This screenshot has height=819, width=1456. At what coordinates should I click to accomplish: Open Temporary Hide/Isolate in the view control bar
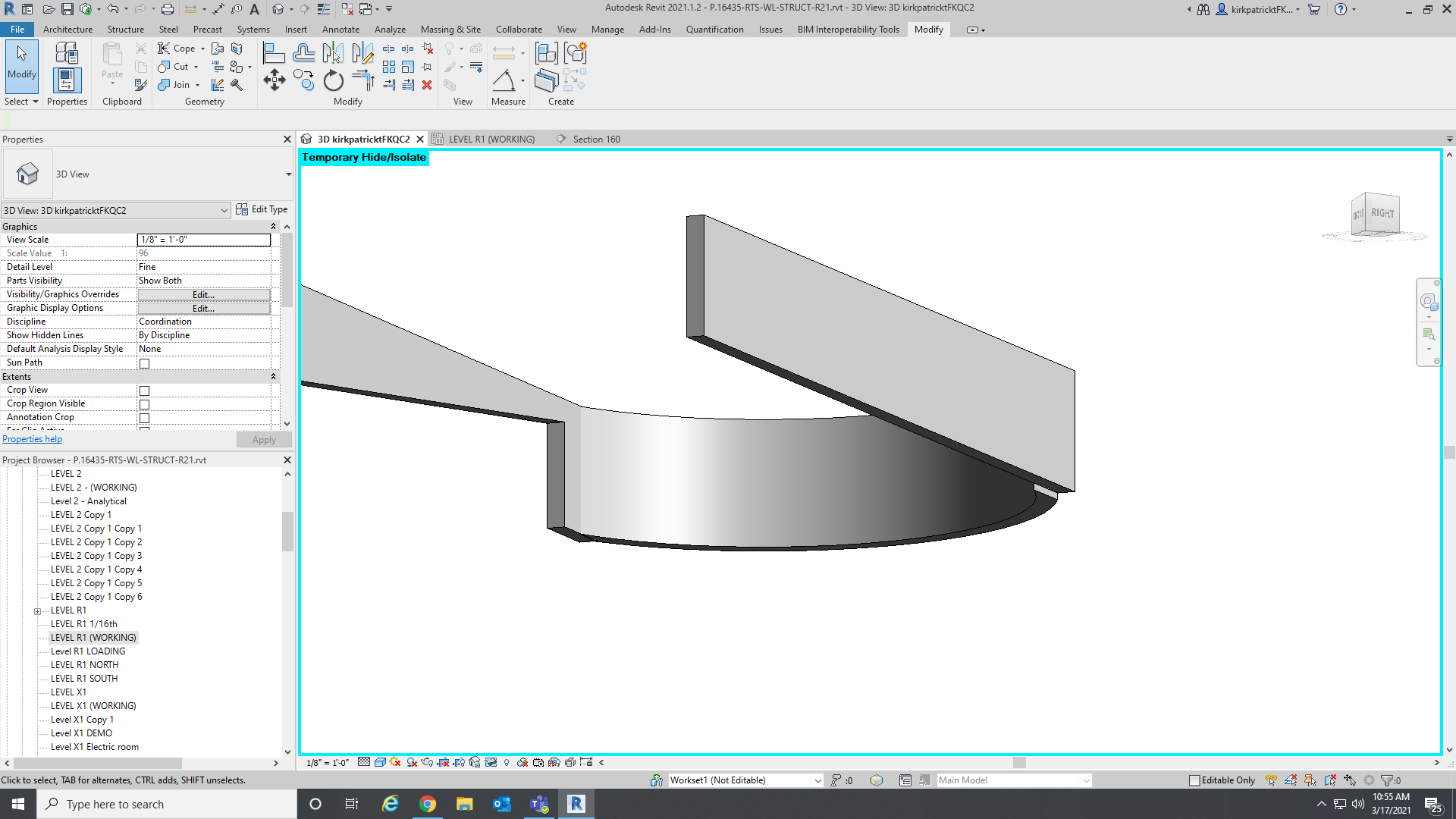tap(490, 762)
